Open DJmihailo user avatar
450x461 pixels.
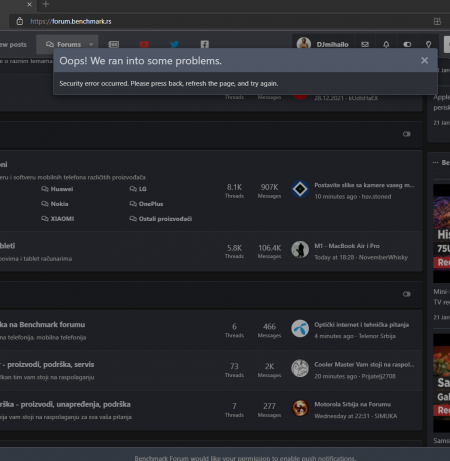(x=304, y=44)
